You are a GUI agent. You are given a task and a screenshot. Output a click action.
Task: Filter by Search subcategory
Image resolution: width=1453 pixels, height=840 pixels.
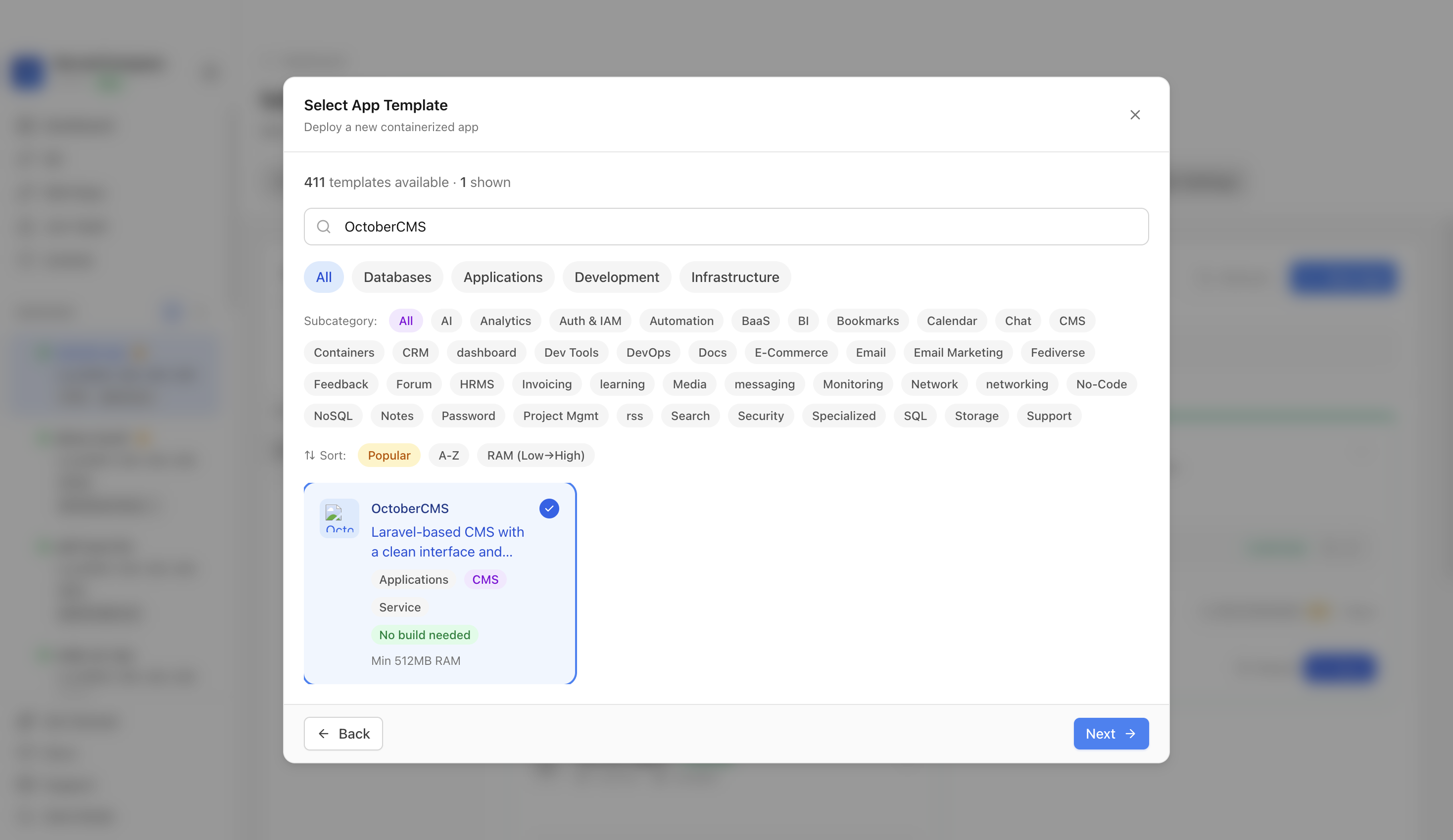point(690,416)
